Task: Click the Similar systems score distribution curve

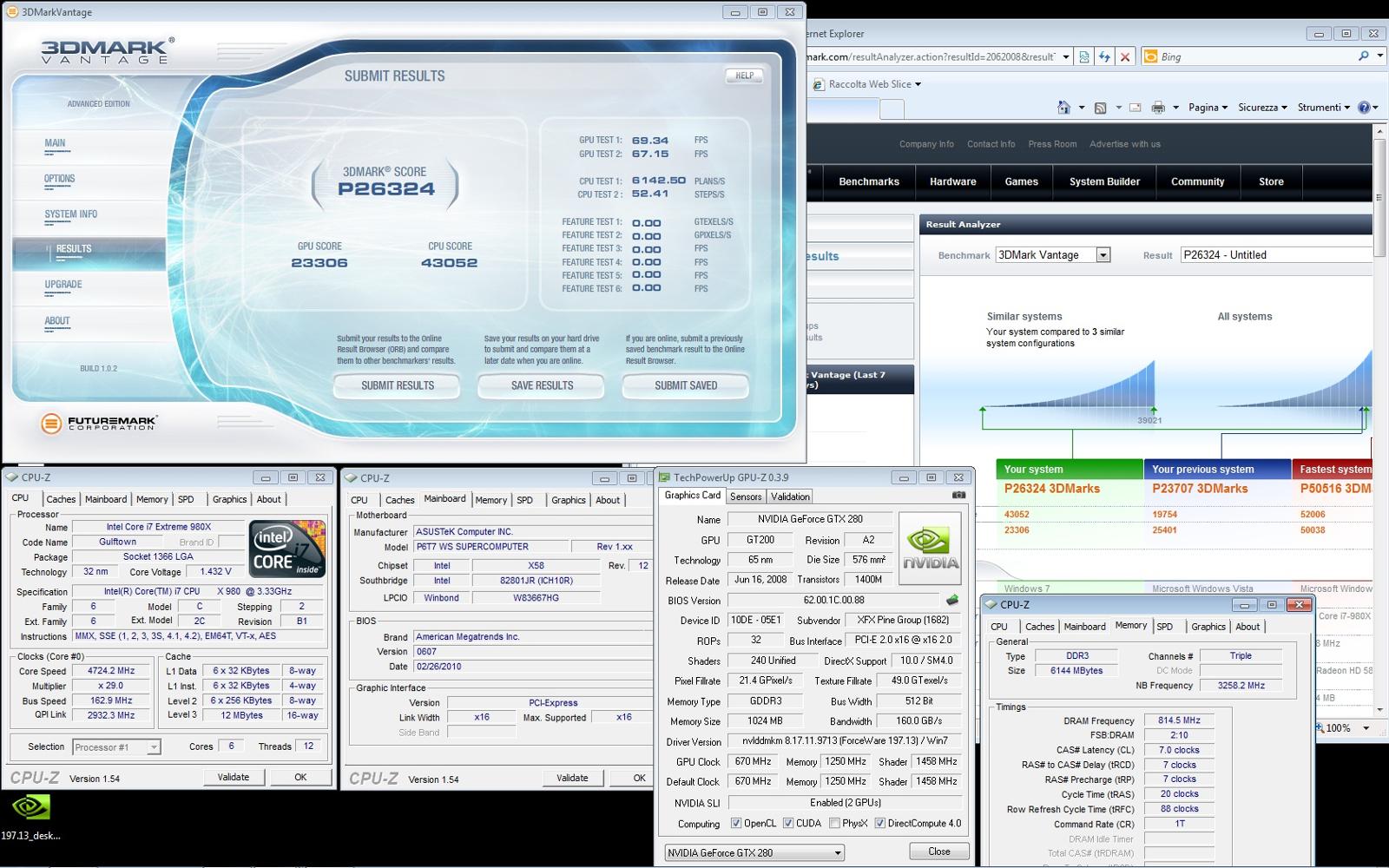Action: tap(1070, 385)
